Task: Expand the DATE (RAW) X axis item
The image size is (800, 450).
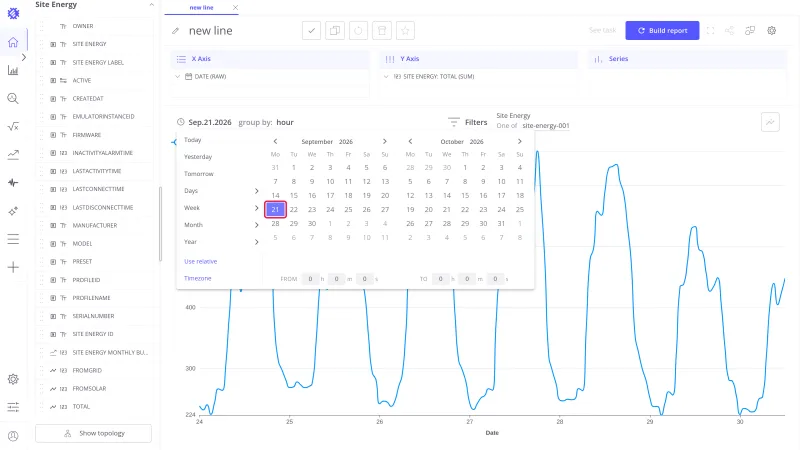Action: click(x=178, y=77)
